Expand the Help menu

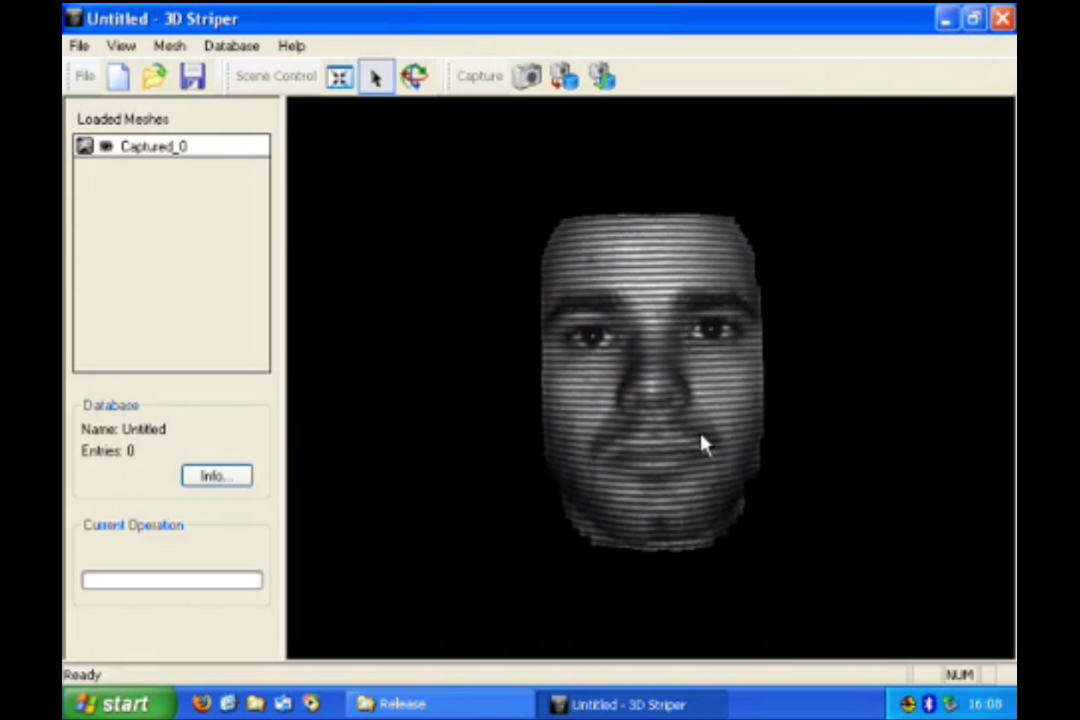coord(291,46)
